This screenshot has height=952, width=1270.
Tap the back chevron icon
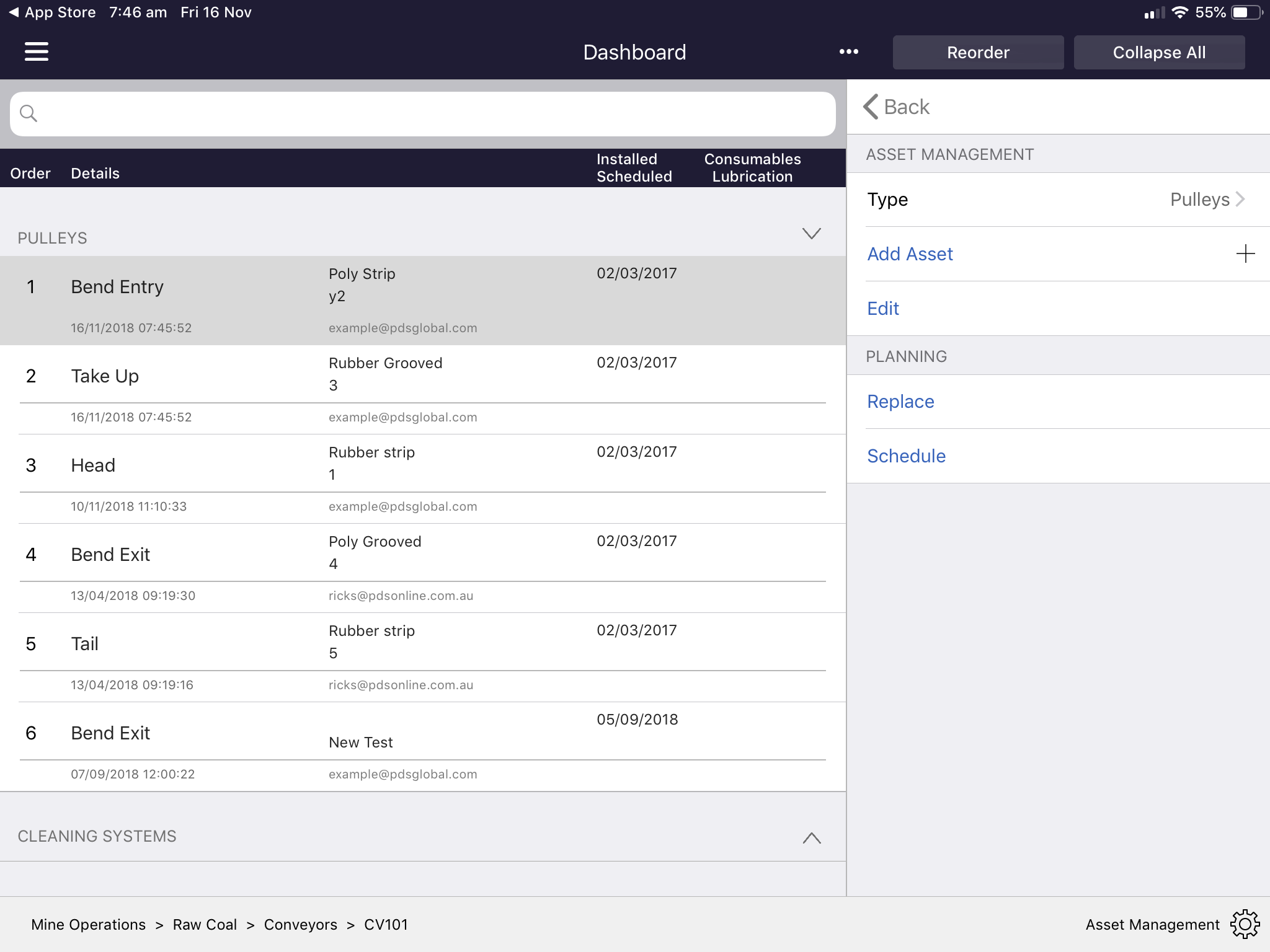click(871, 107)
